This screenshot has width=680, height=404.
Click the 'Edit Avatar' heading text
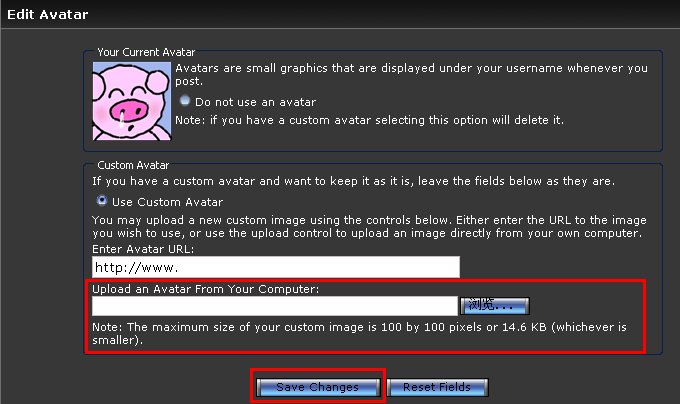[x=48, y=14]
